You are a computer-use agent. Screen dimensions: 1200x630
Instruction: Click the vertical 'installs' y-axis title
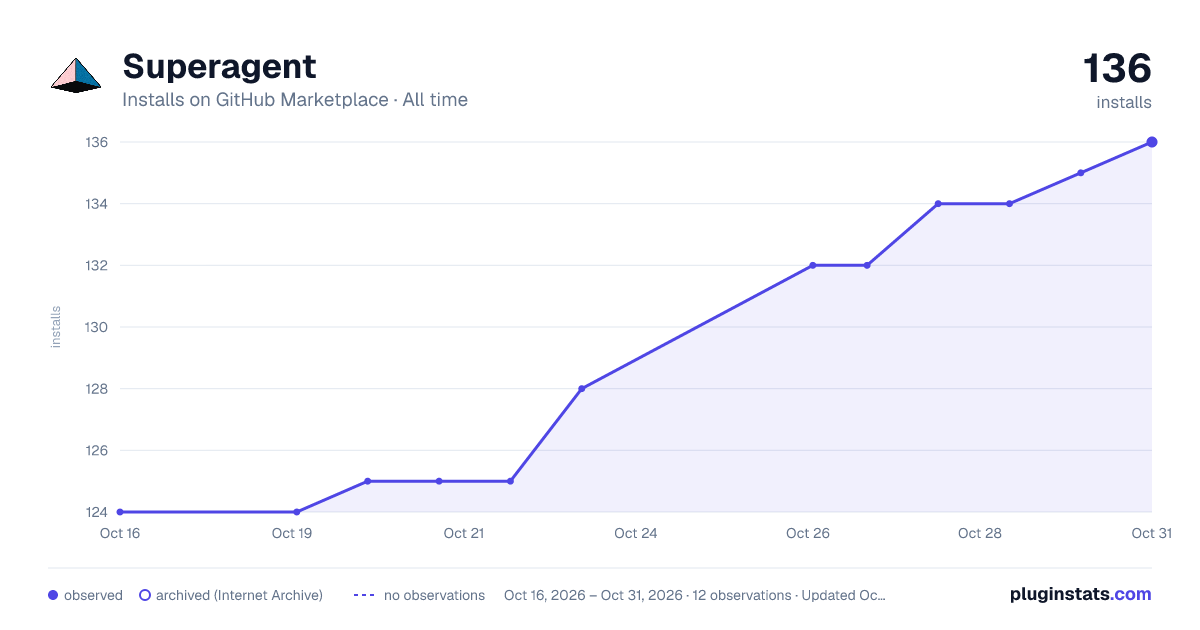pos(56,327)
